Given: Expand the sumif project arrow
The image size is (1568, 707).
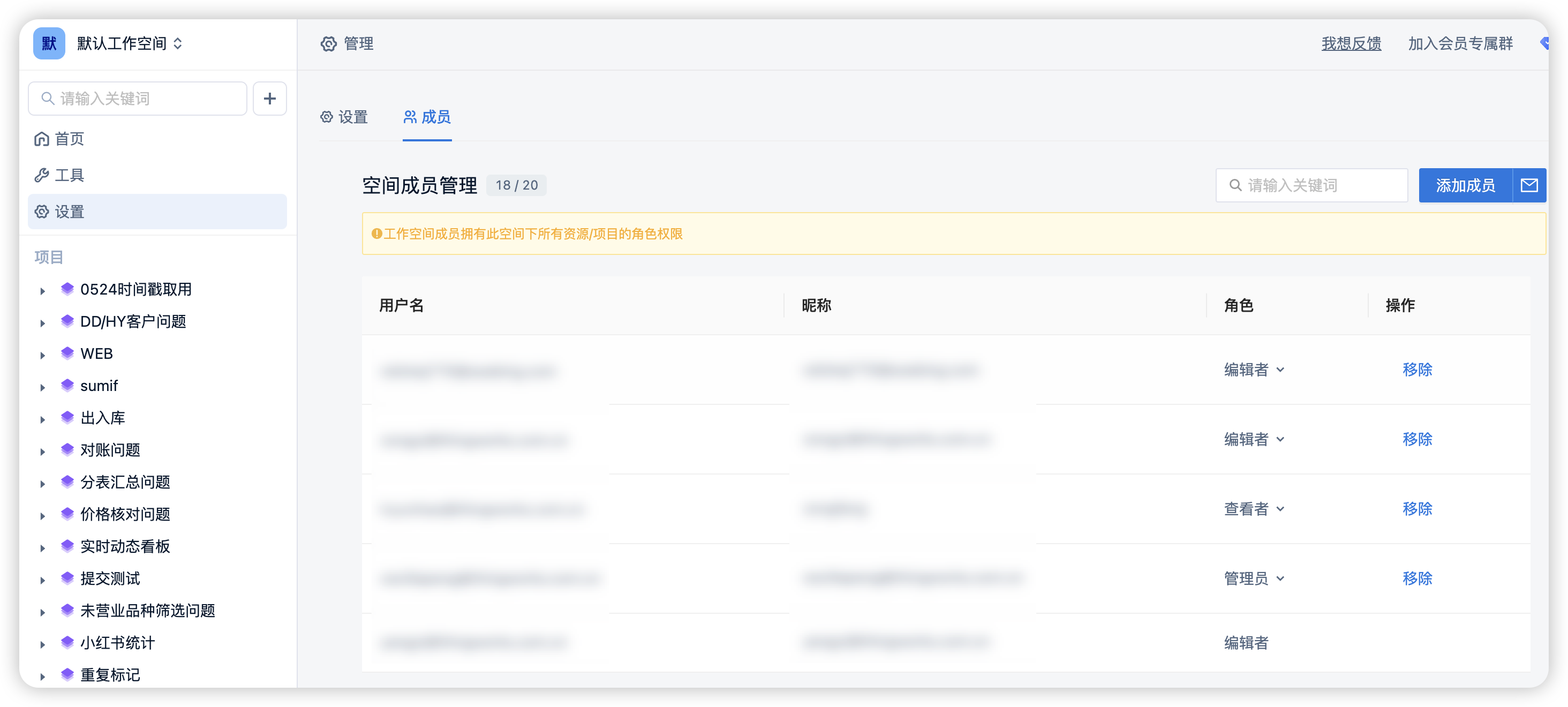Looking at the screenshot, I should 43,387.
